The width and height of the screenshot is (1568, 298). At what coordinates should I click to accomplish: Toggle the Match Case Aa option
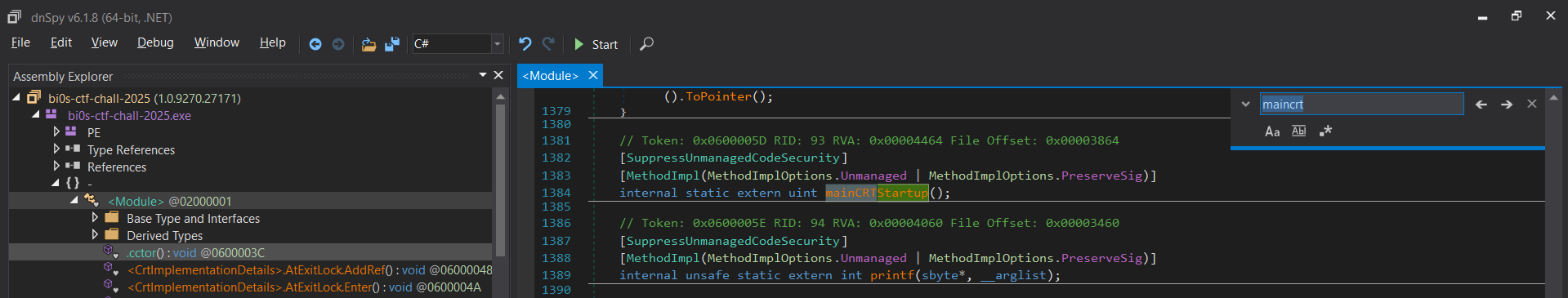coord(1272,131)
